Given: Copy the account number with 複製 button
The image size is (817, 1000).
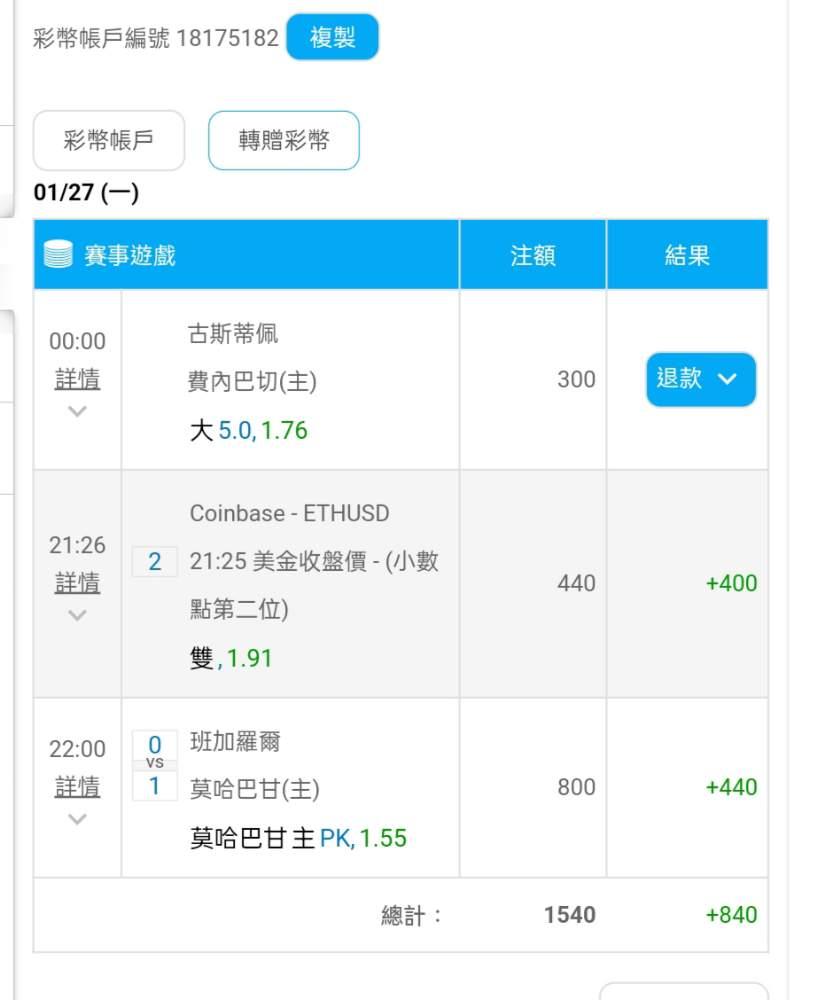Looking at the screenshot, I should pyautogui.click(x=332, y=38).
